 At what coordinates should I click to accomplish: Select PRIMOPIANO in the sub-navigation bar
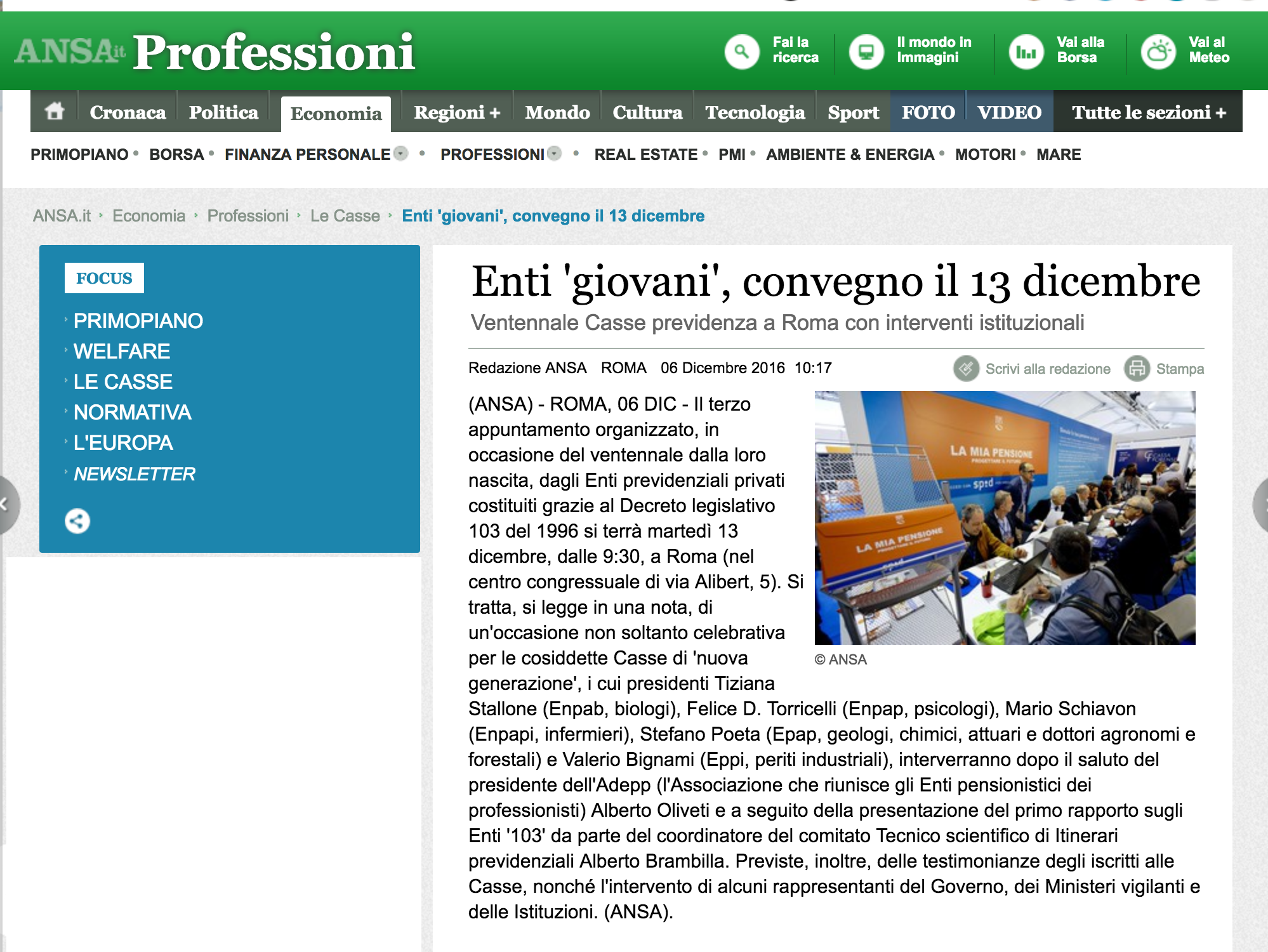pyautogui.click(x=79, y=154)
